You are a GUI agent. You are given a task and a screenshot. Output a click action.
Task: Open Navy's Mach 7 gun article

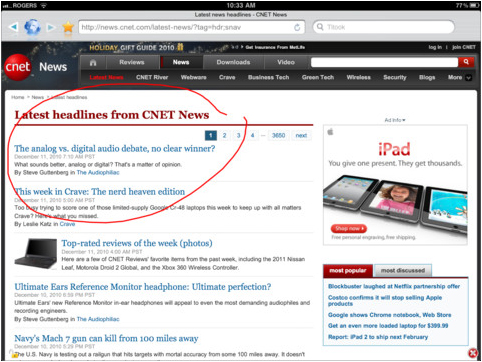(106, 339)
